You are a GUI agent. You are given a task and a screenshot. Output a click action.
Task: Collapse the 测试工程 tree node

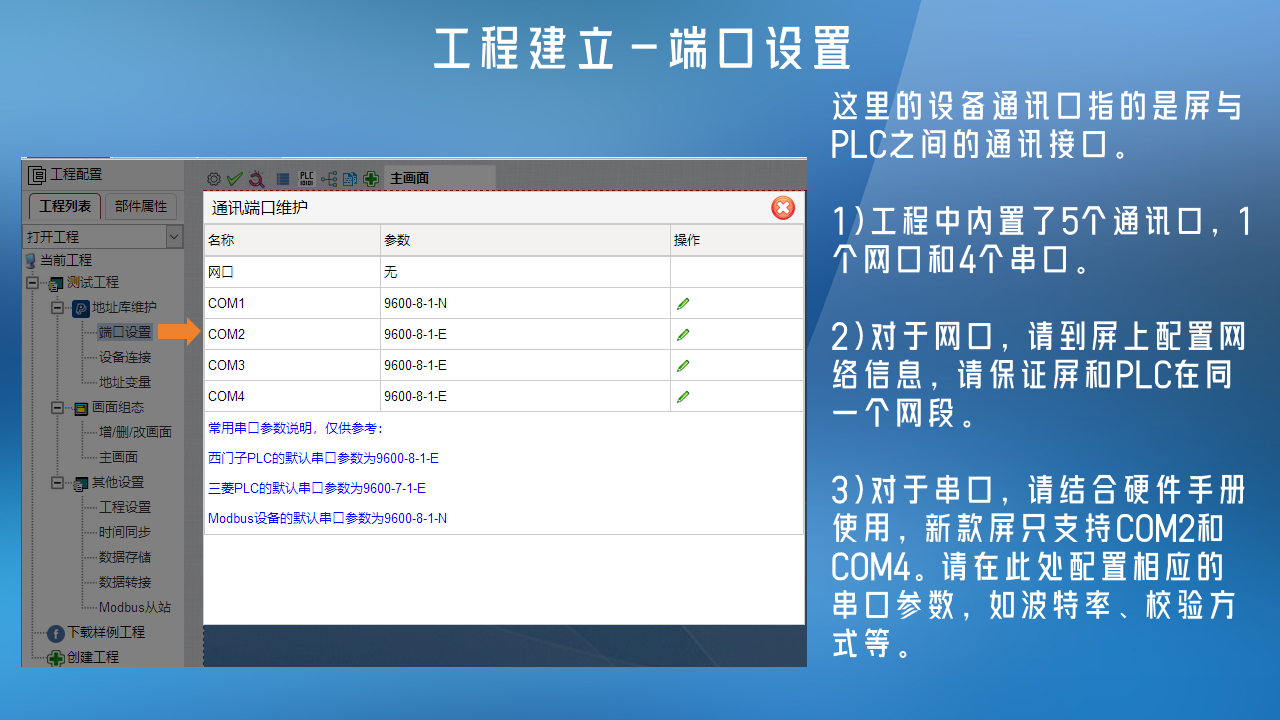(x=32, y=283)
